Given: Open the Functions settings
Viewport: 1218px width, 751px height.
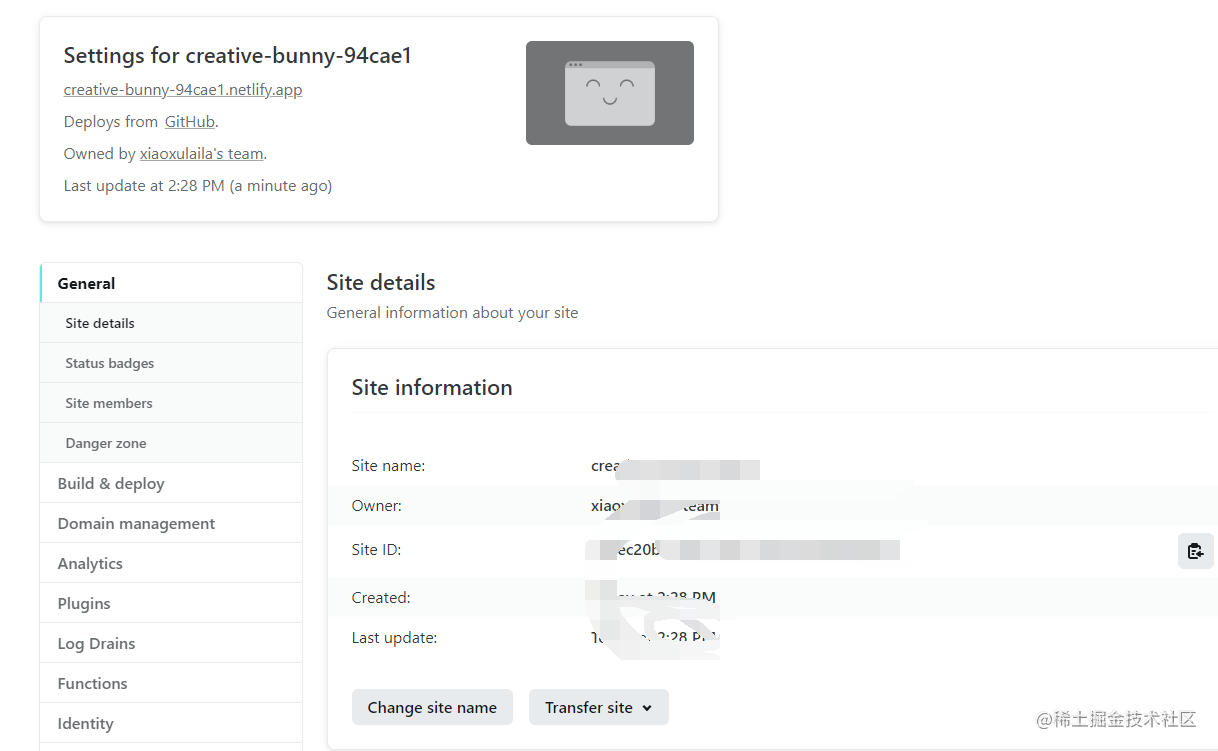Looking at the screenshot, I should [171, 683].
